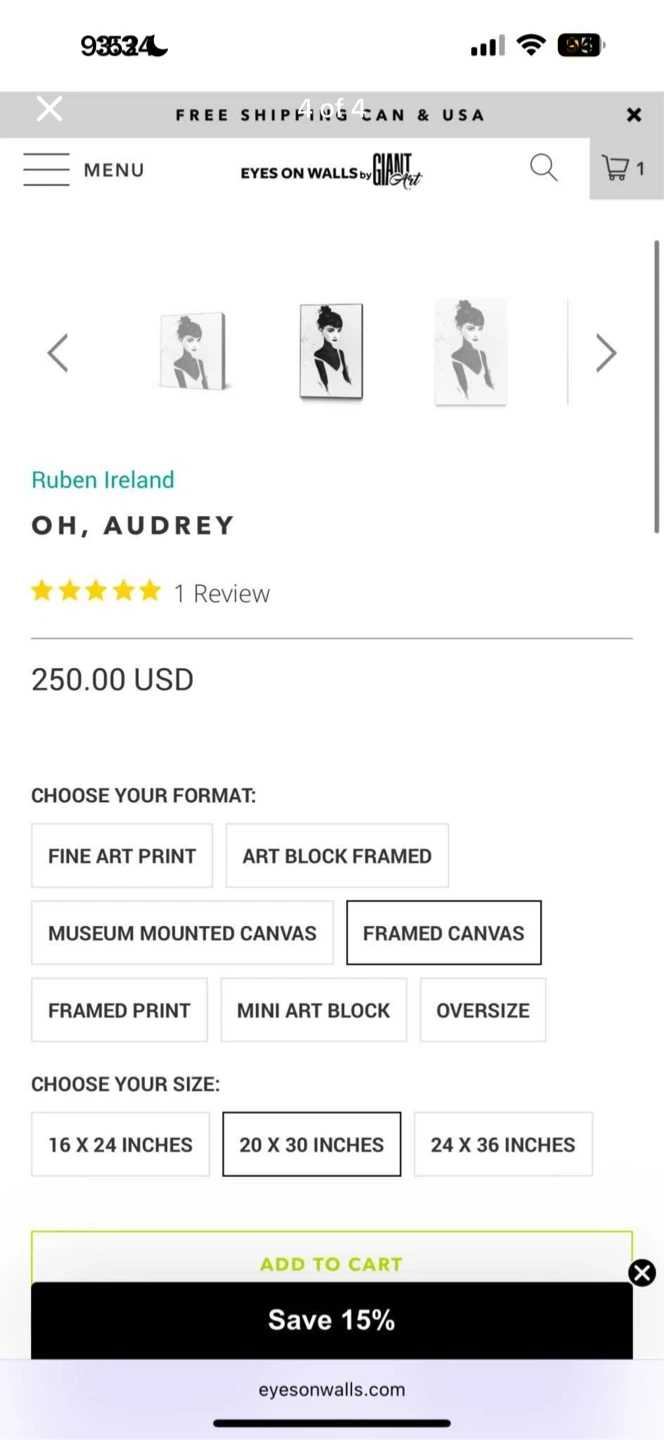664x1440 pixels.
Task: Click the Eyes On Walls logo
Action: (331, 171)
